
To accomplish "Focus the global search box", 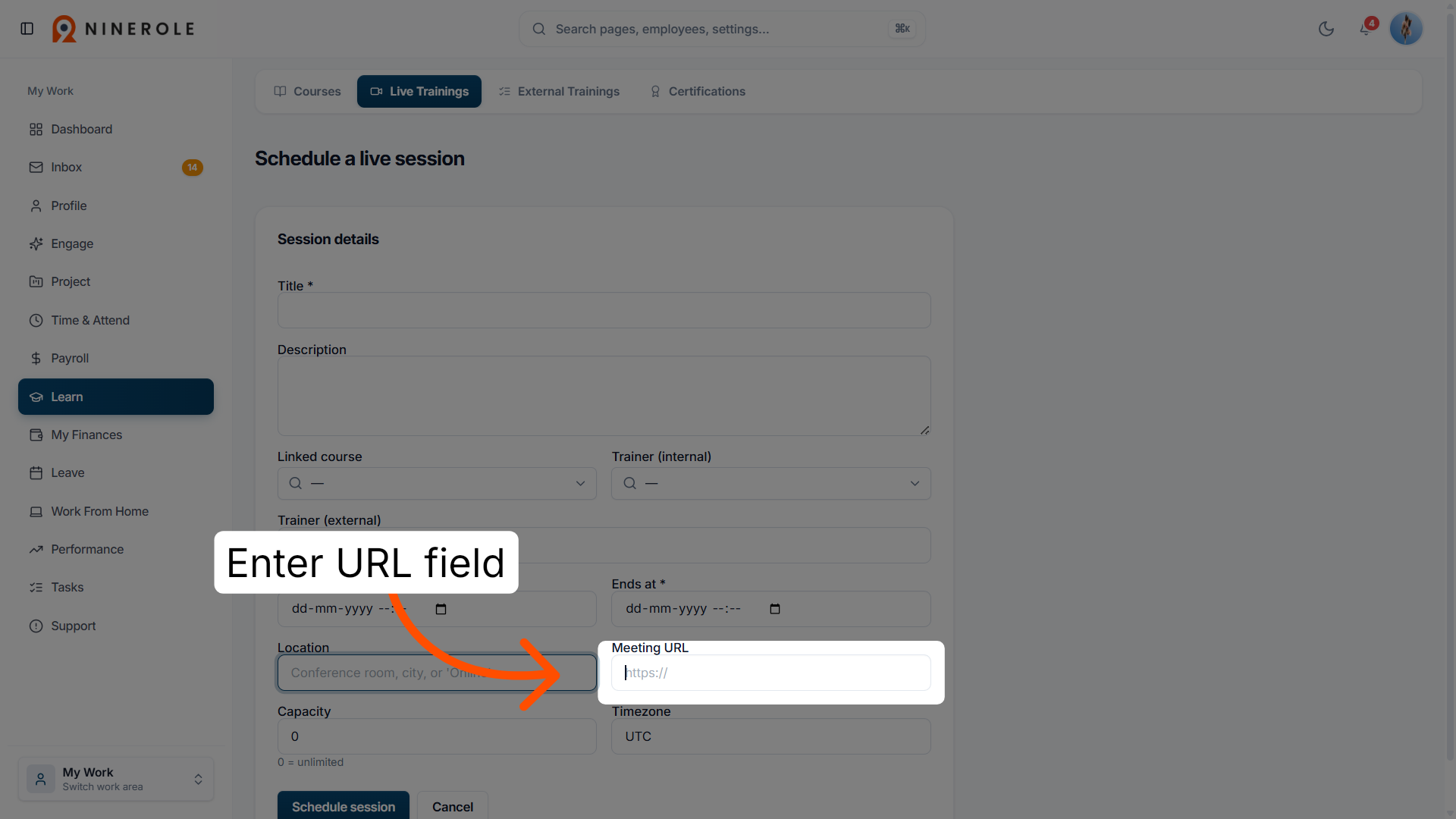I will tap(722, 29).
